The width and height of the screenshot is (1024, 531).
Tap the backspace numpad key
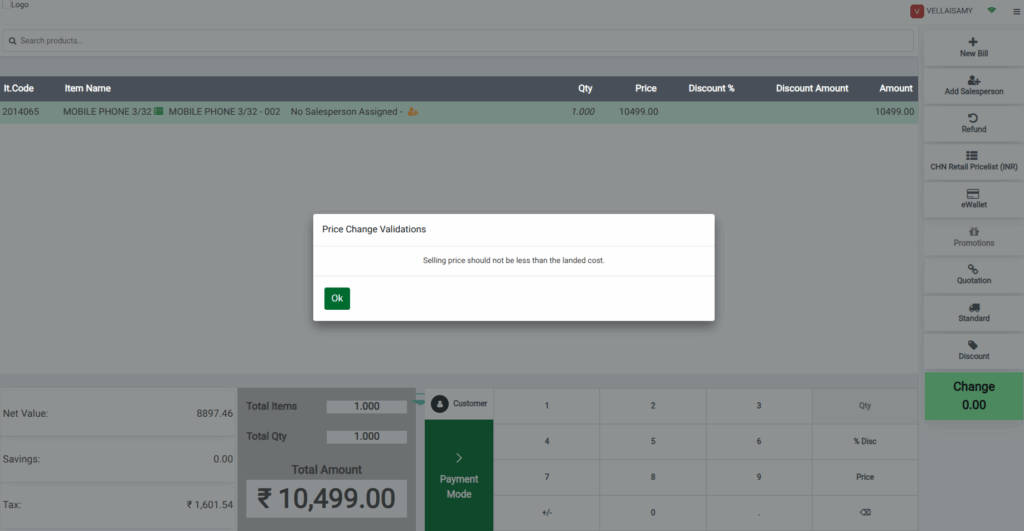(x=865, y=513)
